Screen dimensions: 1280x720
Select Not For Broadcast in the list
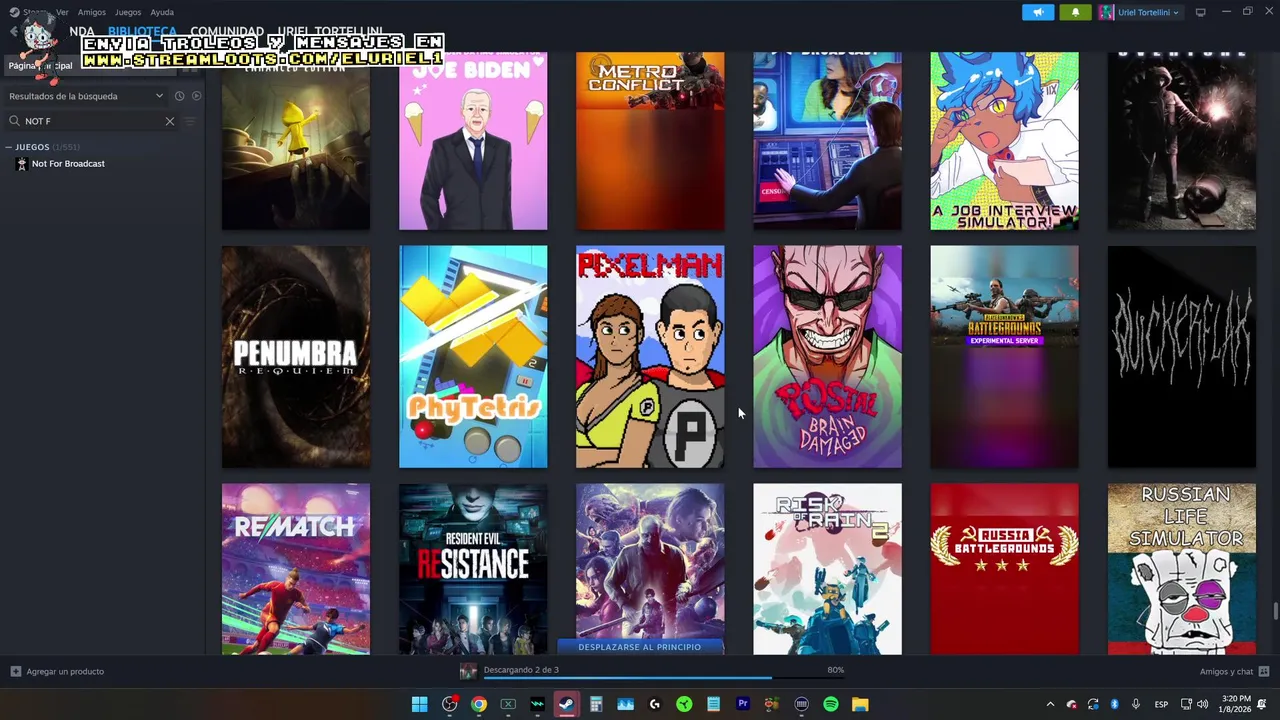68,164
